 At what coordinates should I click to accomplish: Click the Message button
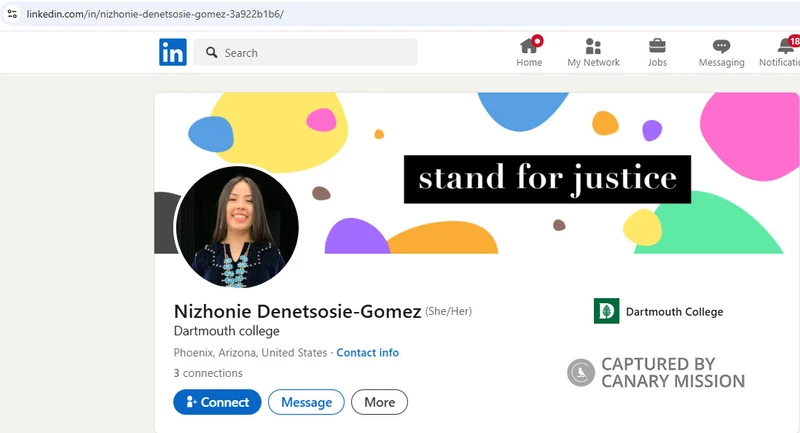(306, 402)
